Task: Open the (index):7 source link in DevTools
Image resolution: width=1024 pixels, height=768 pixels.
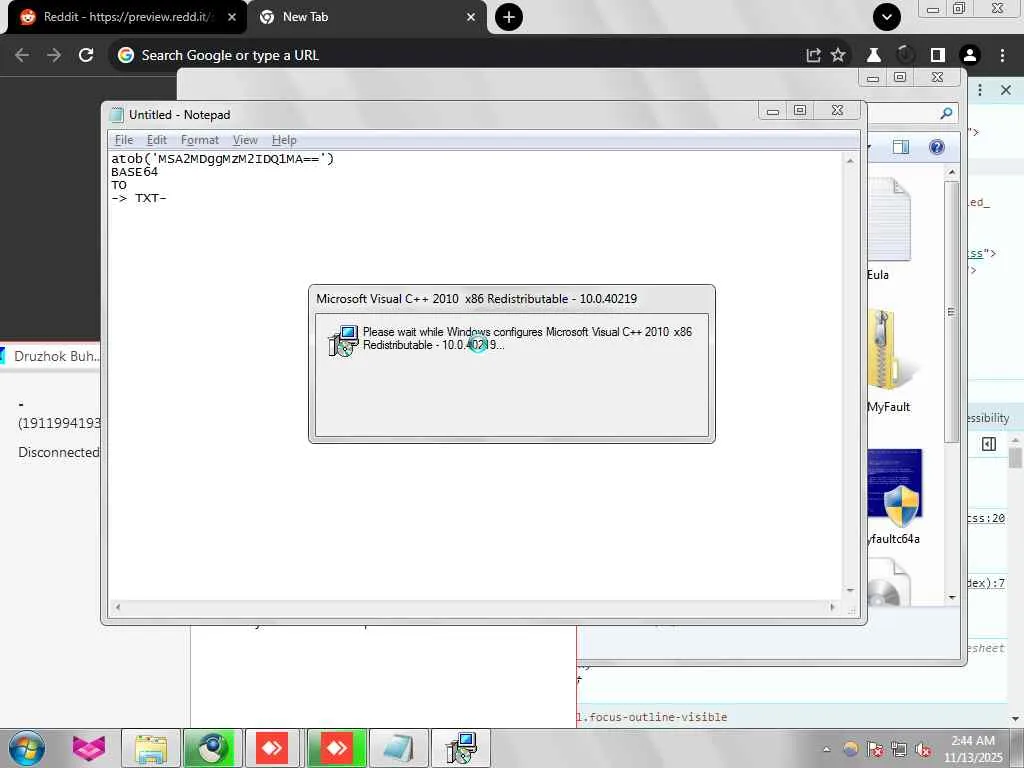Action: 986,583
